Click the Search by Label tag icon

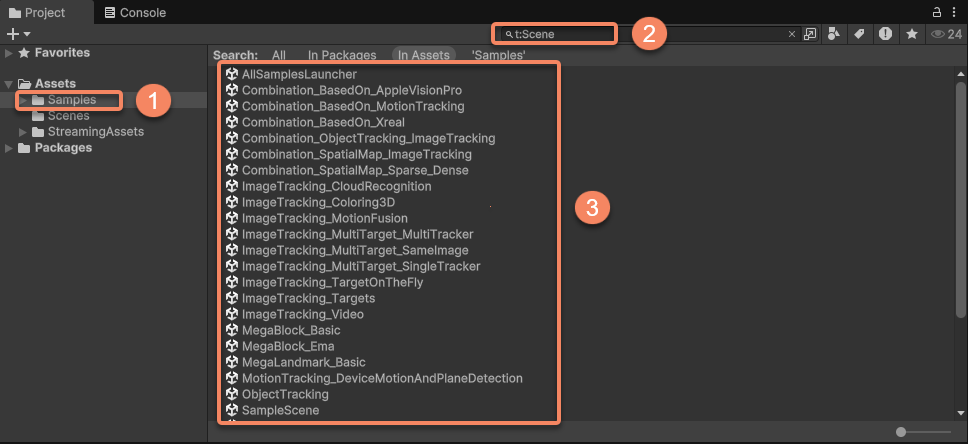(859, 34)
